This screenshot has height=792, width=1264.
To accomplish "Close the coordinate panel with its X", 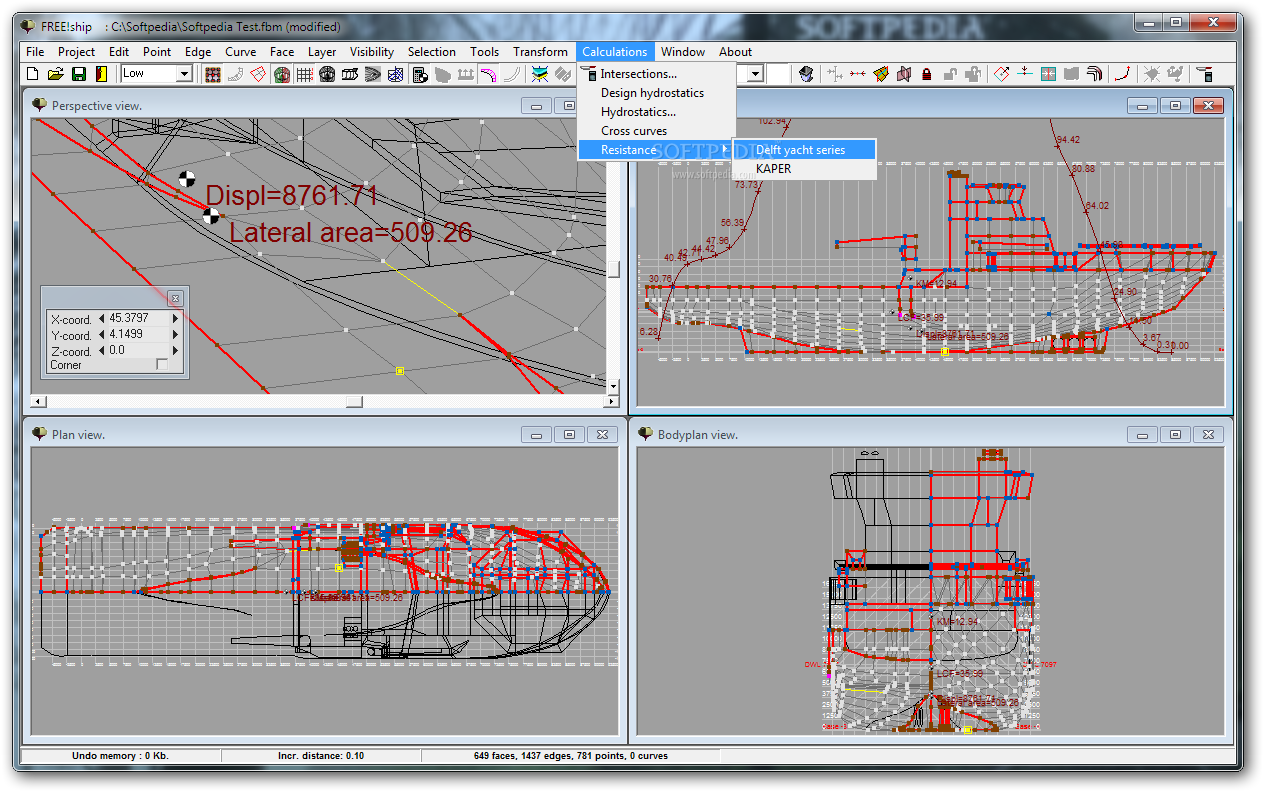I will (175, 298).
